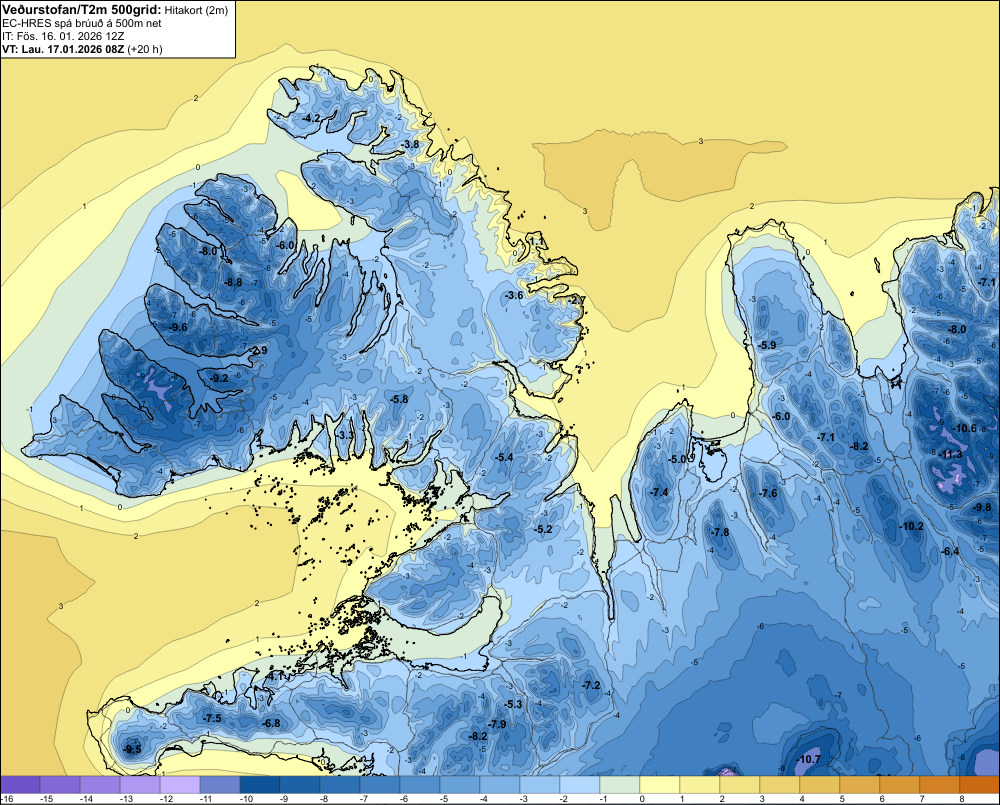Click the -5.2 temperature reading
This screenshot has width=1000, height=805.
(x=543, y=529)
